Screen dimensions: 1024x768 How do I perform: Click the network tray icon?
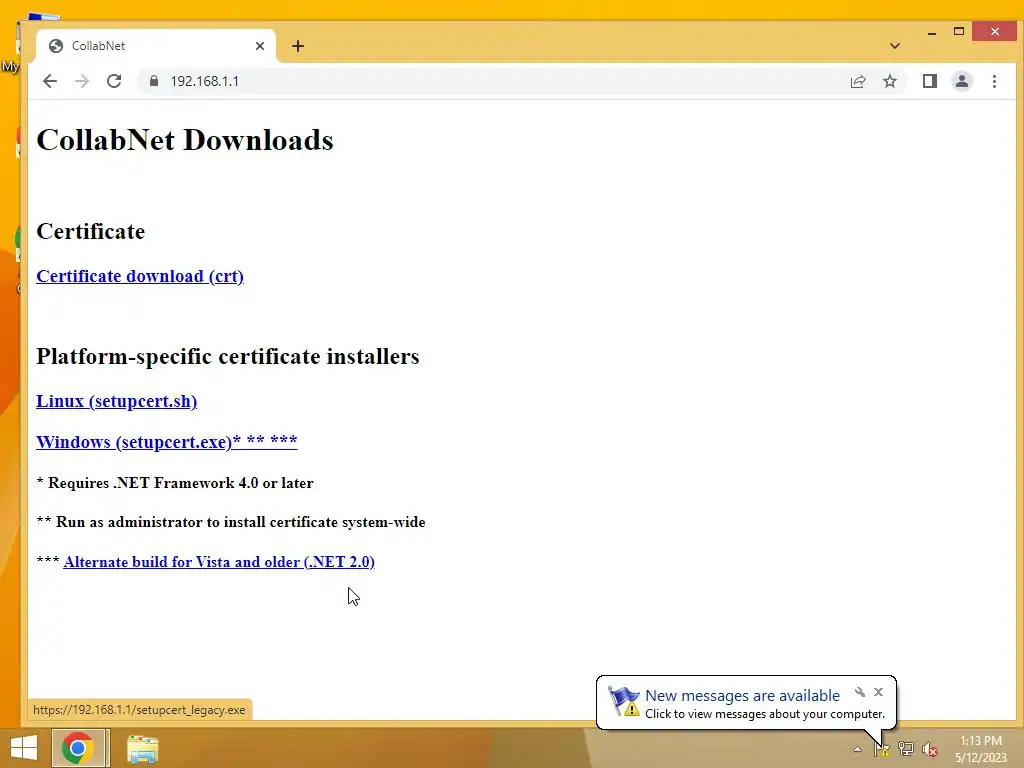pyautogui.click(x=906, y=749)
